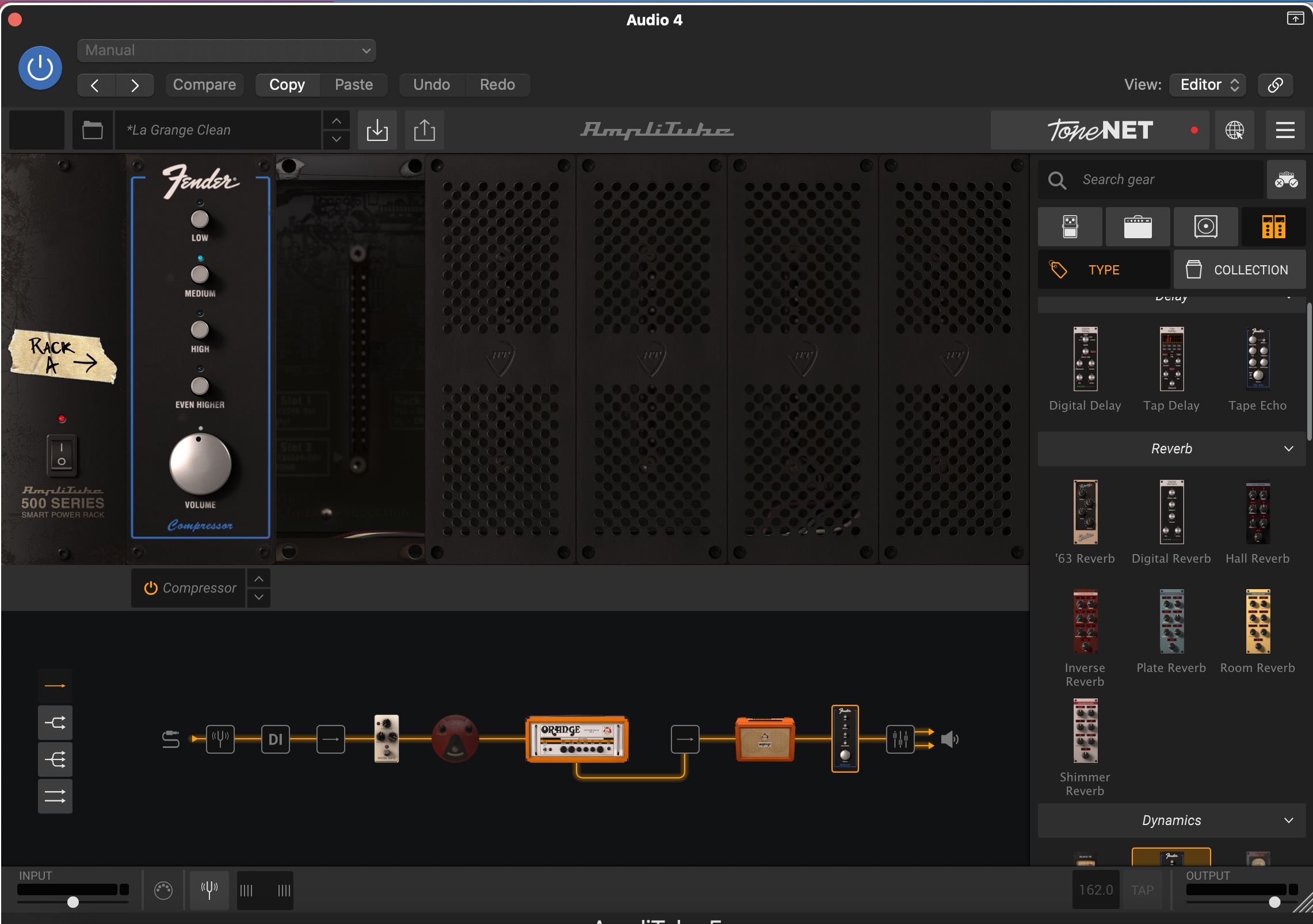Toggle the plugin power bypass button
Screen dimensions: 1313x924
pyautogui.click(x=40, y=68)
